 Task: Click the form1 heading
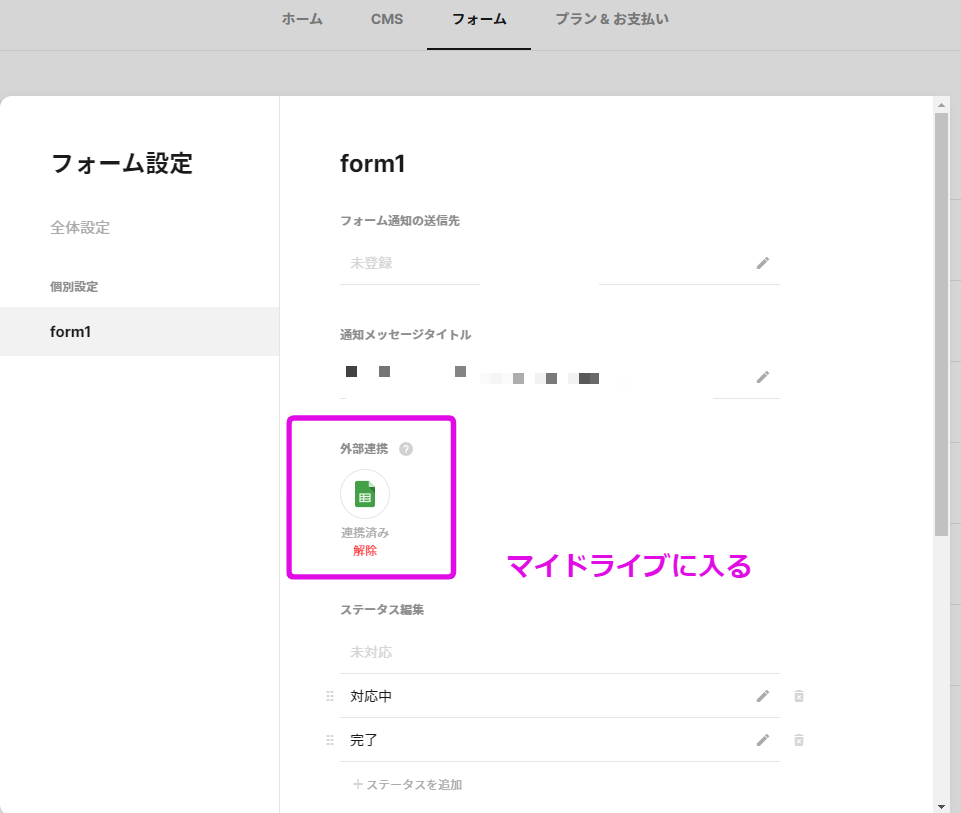[x=373, y=164]
